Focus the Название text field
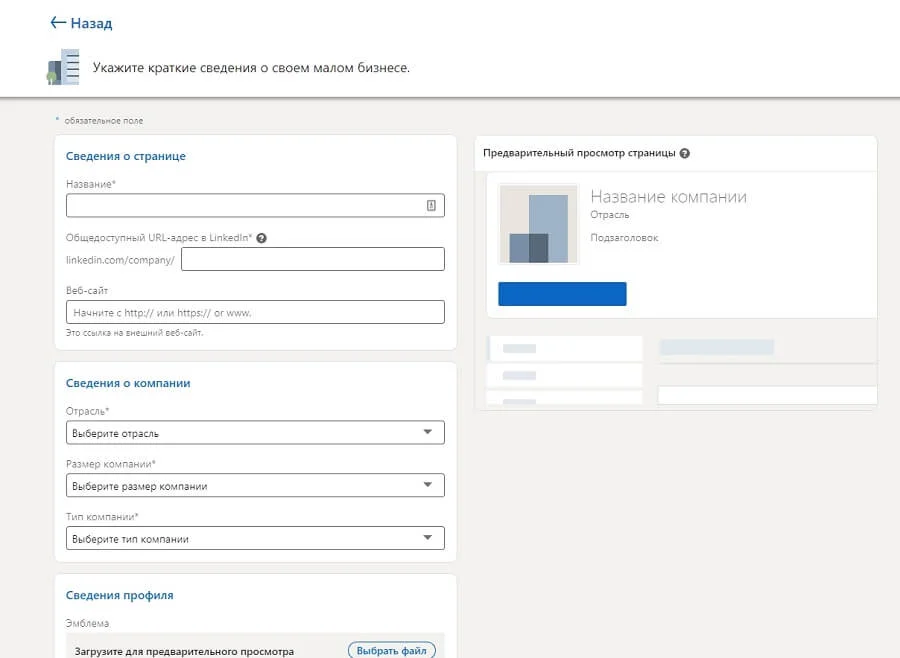The height and width of the screenshot is (658, 900). tap(245, 205)
